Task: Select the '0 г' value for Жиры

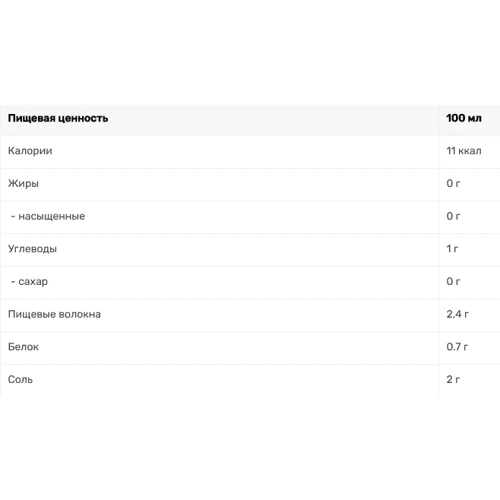Action: click(453, 183)
